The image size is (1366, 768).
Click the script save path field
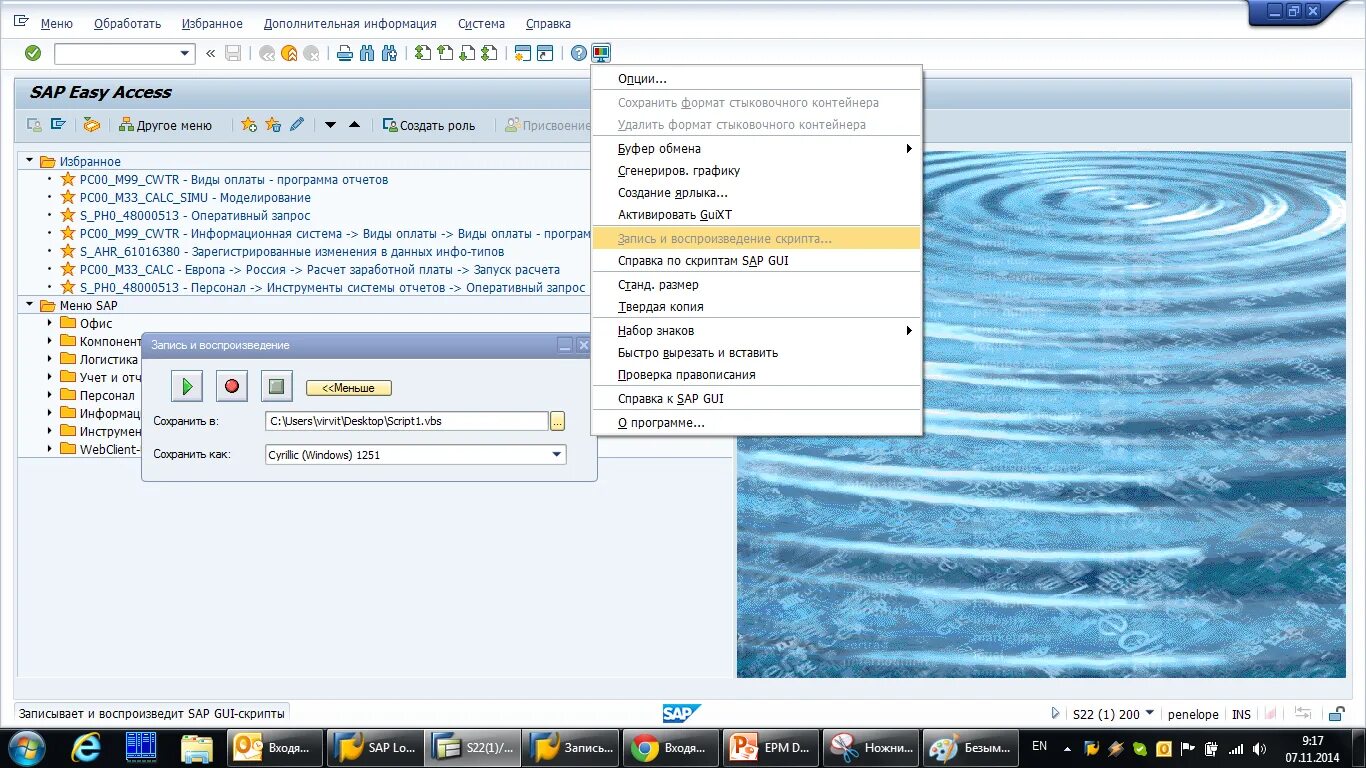[407, 421]
